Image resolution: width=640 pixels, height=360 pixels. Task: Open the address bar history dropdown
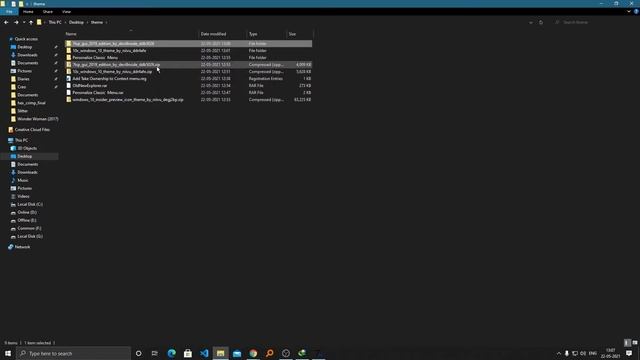(x=531, y=22)
